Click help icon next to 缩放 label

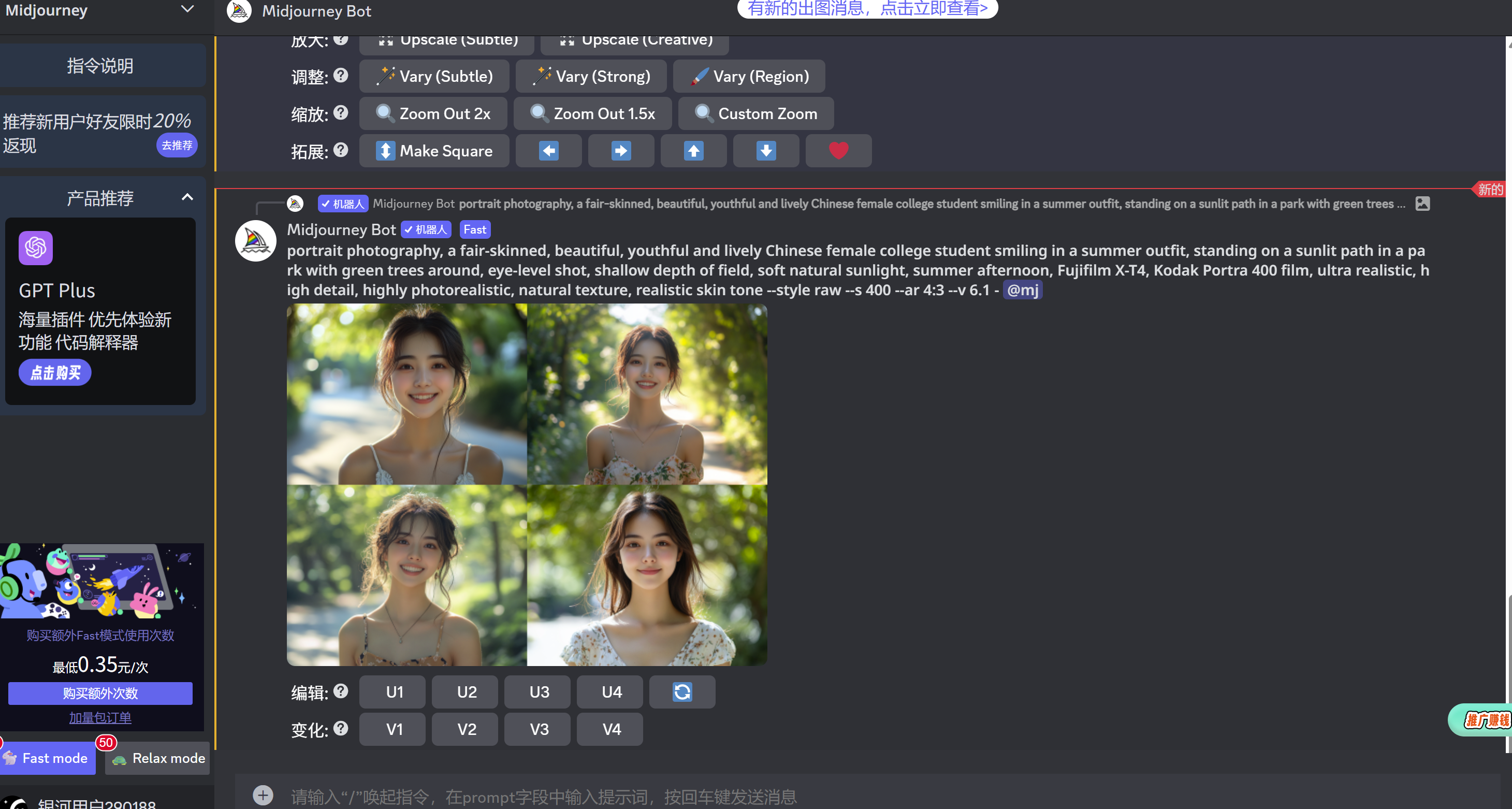(x=341, y=112)
